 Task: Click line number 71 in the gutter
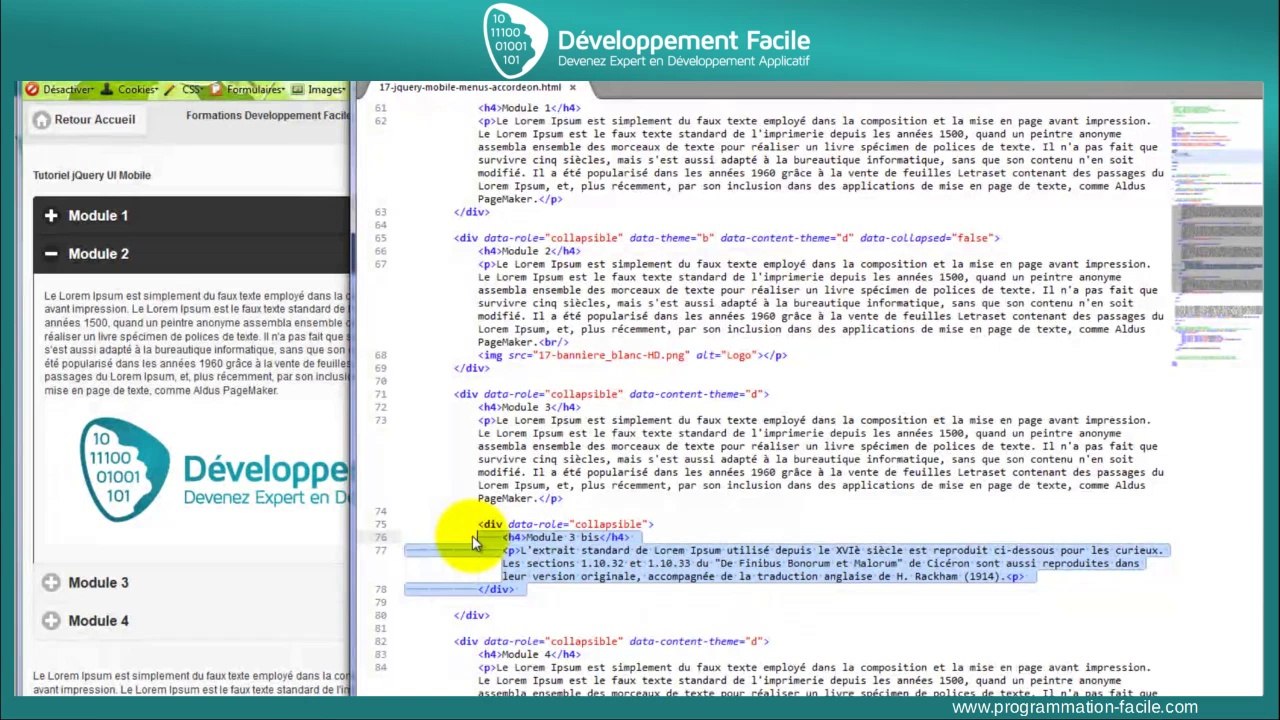(x=380, y=394)
